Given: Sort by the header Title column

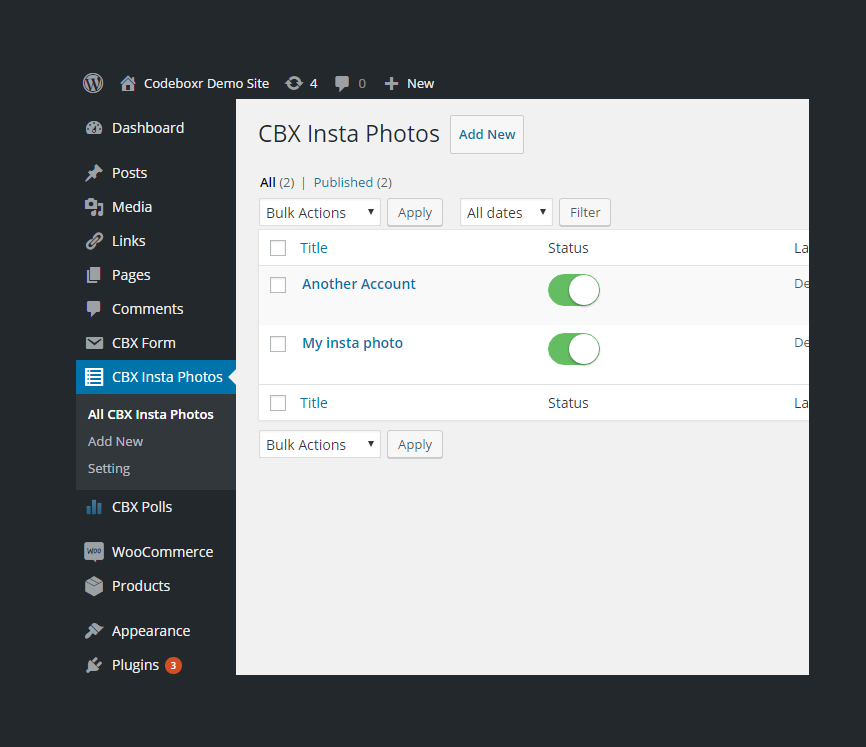Looking at the screenshot, I should click(x=314, y=248).
